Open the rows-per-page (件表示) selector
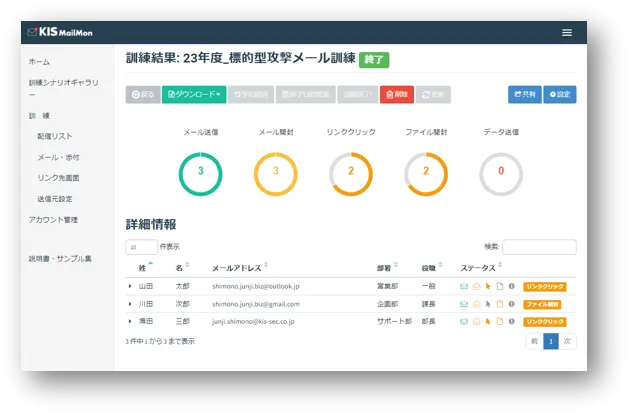Image resolution: width=629 pixels, height=413 pixels. [142, 247]
